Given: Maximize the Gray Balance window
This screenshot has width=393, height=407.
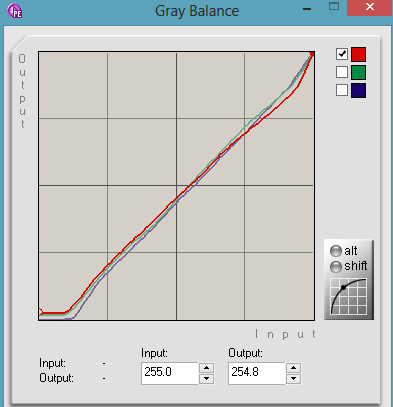Looking at the screenshot, I should tap(334, 6).
